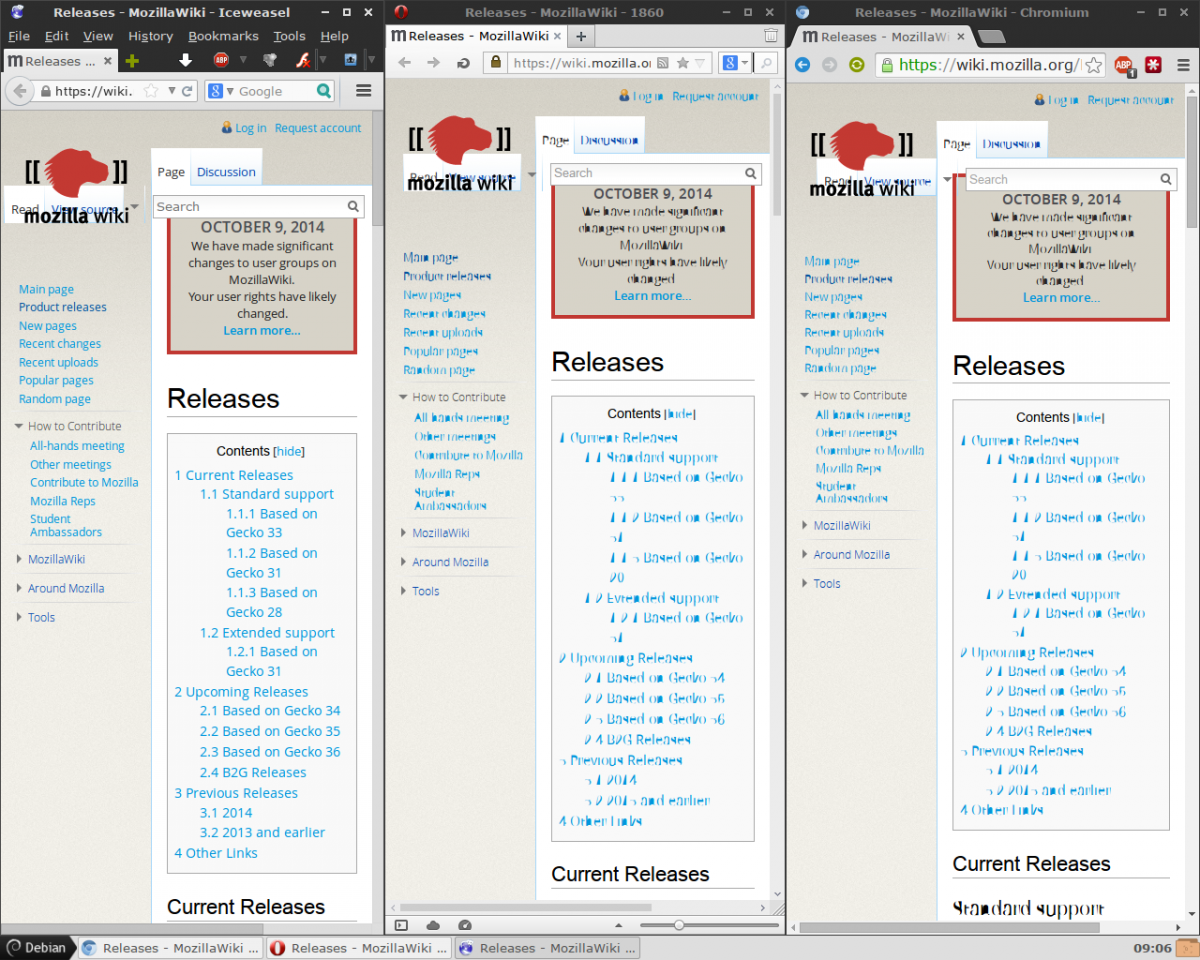The height and width of the screenshot is (960, 1200).
Task: Expand Tools section in Chromium sidebar
Action: (x=804, y=583)
